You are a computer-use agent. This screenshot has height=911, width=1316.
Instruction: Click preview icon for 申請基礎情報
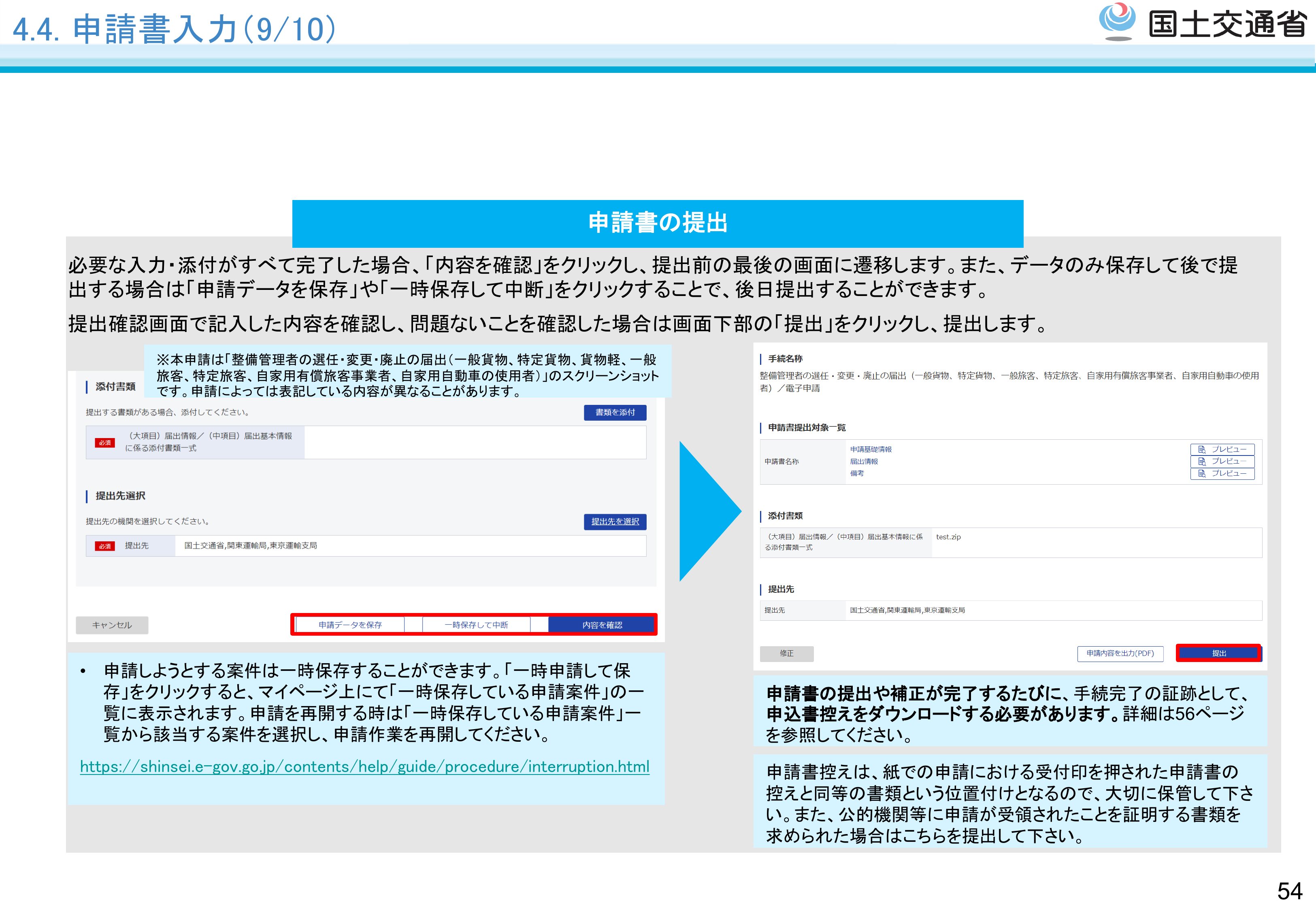pyautogui.click(x=1201, y=449)
